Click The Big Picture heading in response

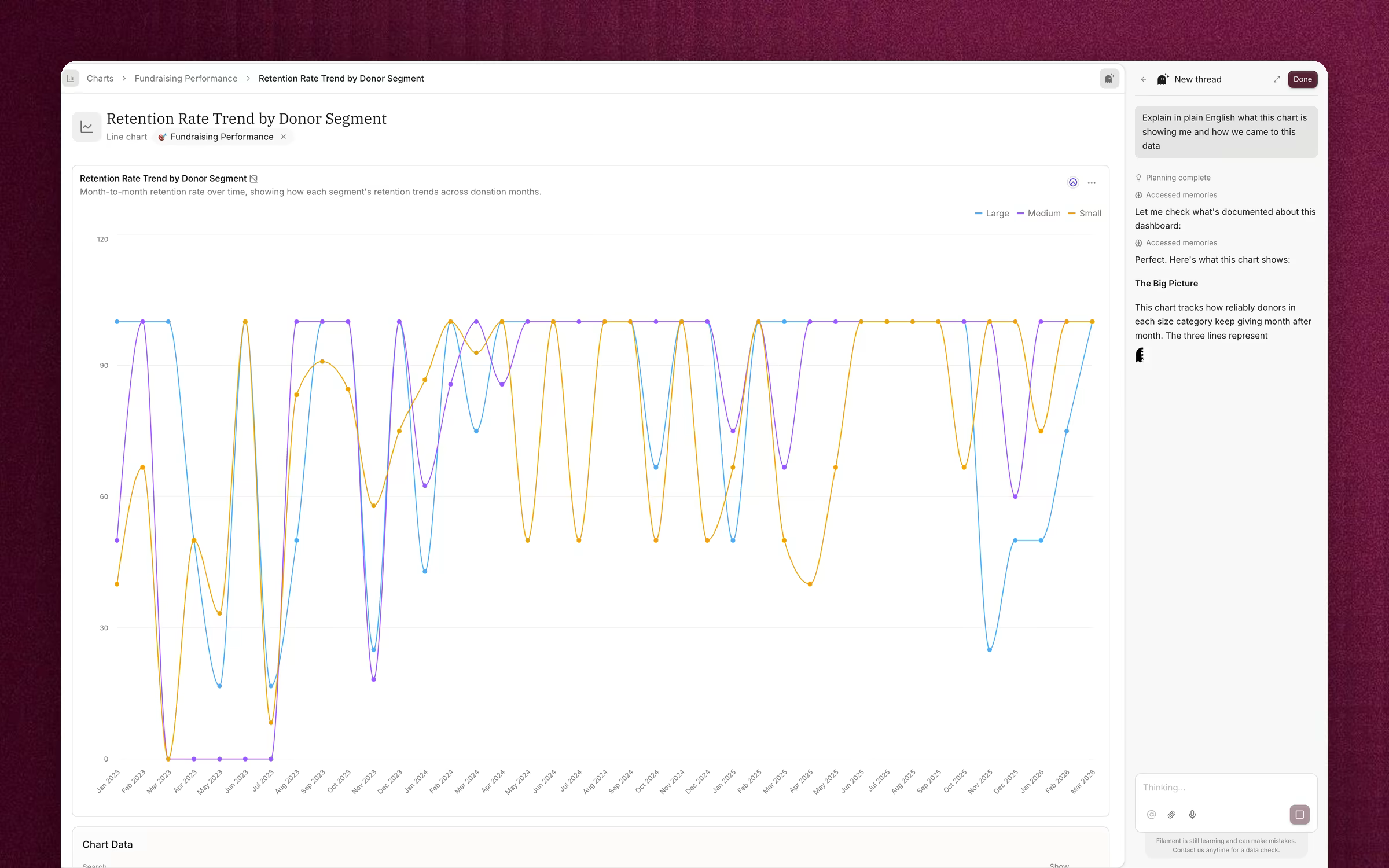[1166, 284]
